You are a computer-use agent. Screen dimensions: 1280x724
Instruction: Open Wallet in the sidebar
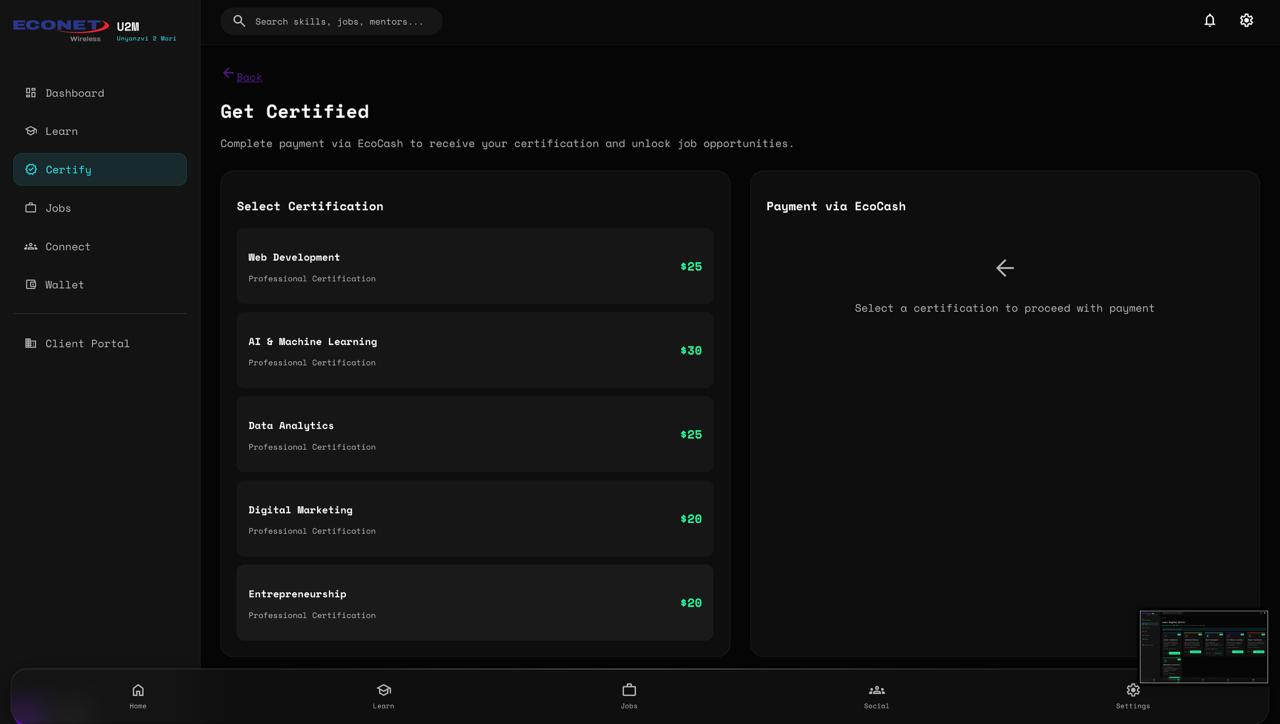click(100, 284)
